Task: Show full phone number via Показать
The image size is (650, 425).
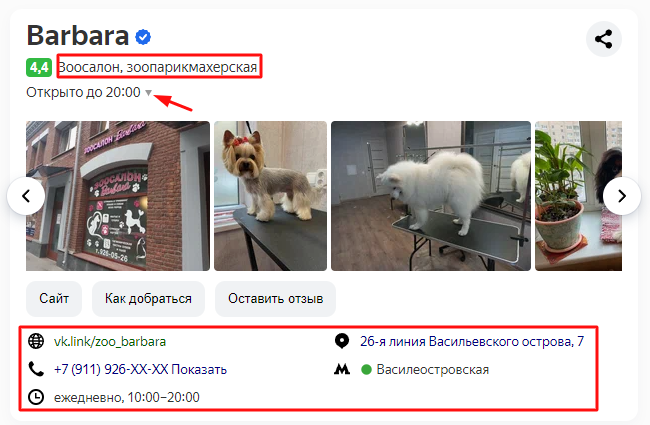Action: coord(199,369)
